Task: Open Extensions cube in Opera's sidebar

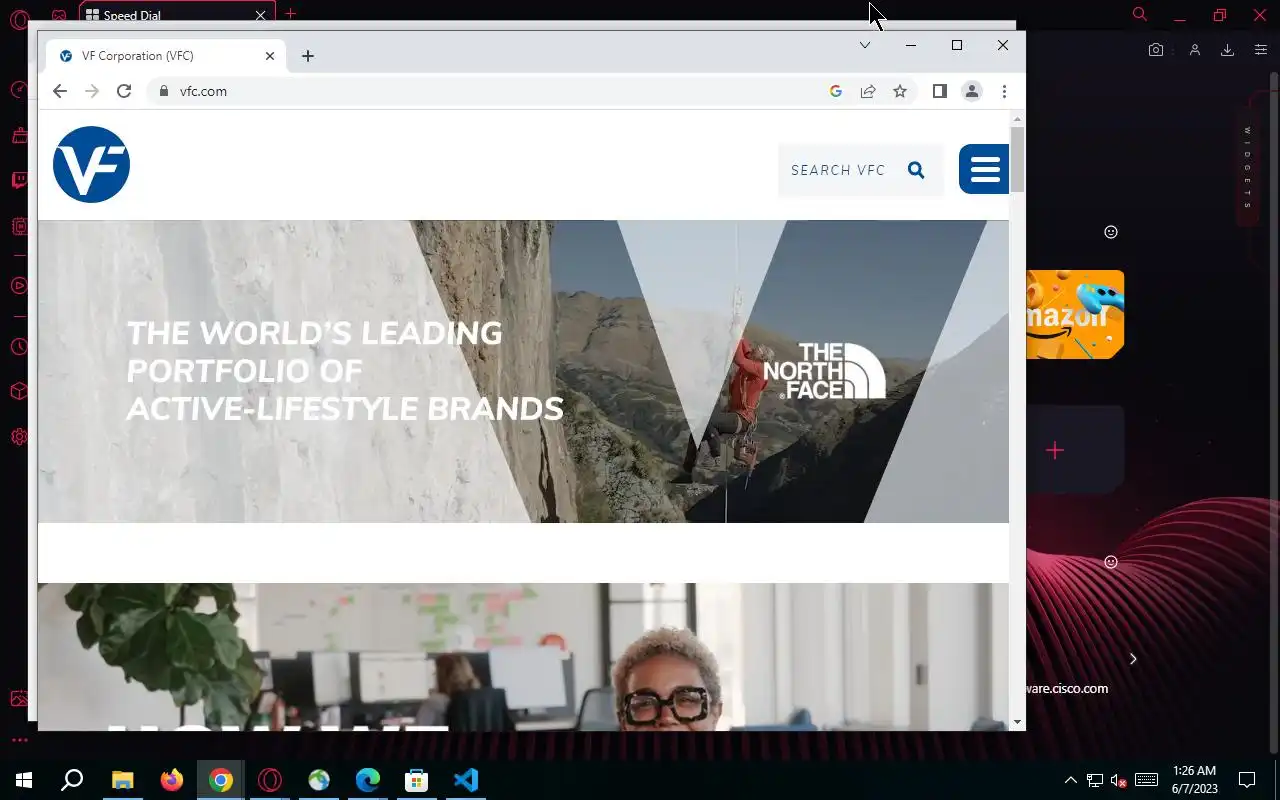Action: [x=19, y=391]
